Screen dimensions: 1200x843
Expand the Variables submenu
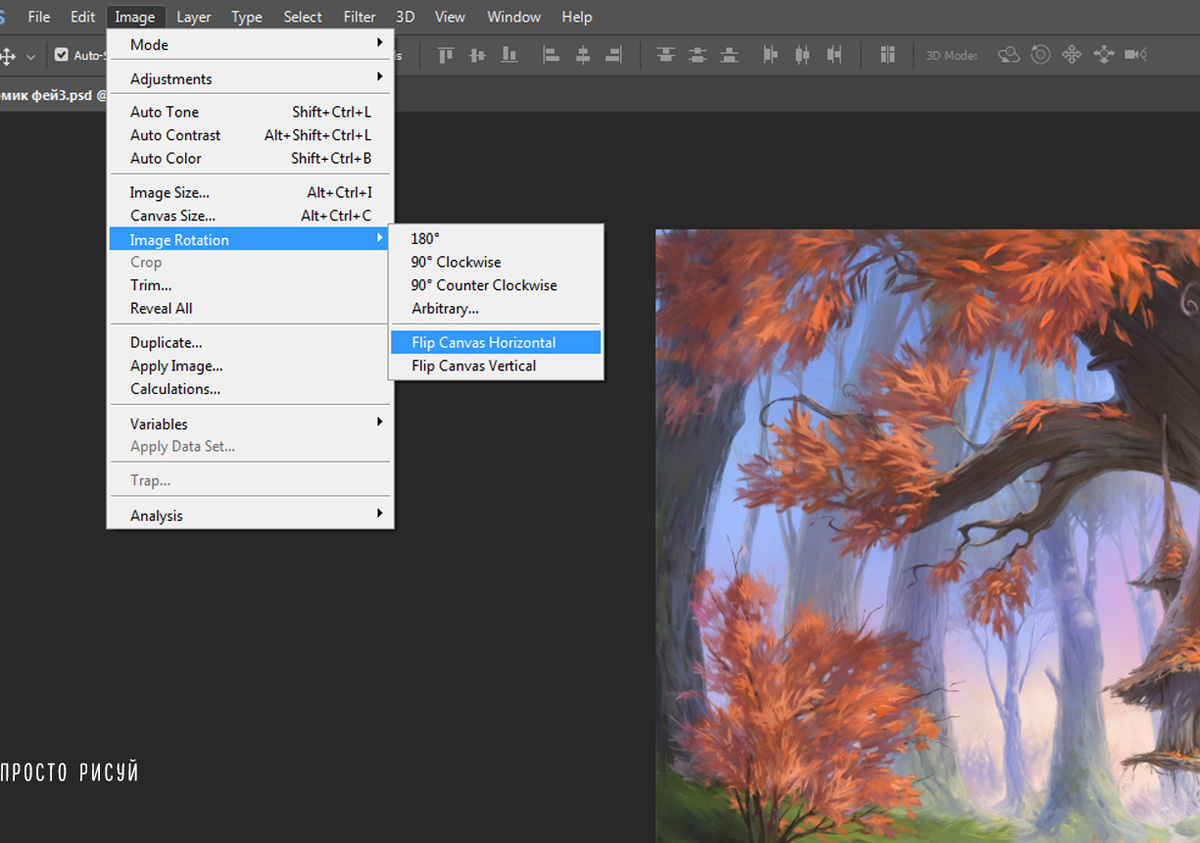point(250,423)
